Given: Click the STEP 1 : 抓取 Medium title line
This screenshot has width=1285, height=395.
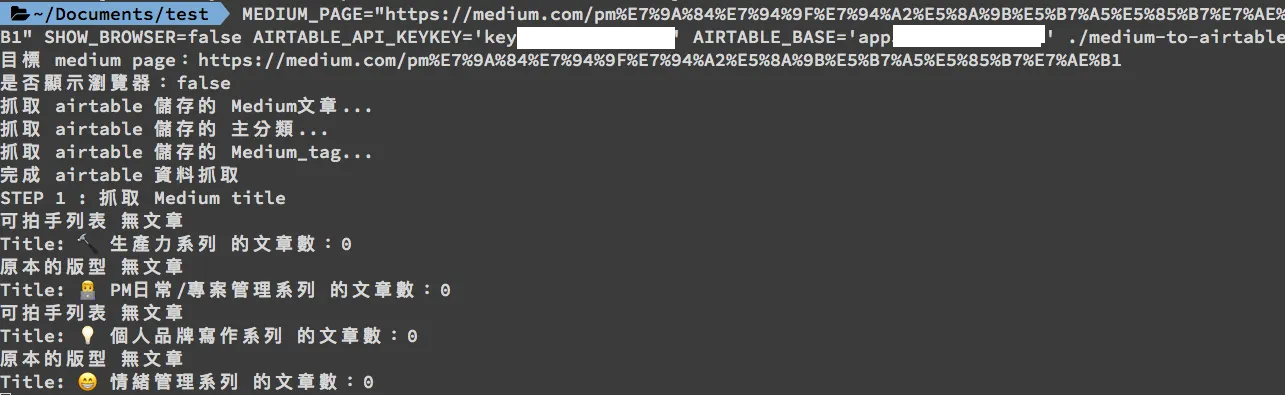Looking at the screenshot, I should point(143,198).
